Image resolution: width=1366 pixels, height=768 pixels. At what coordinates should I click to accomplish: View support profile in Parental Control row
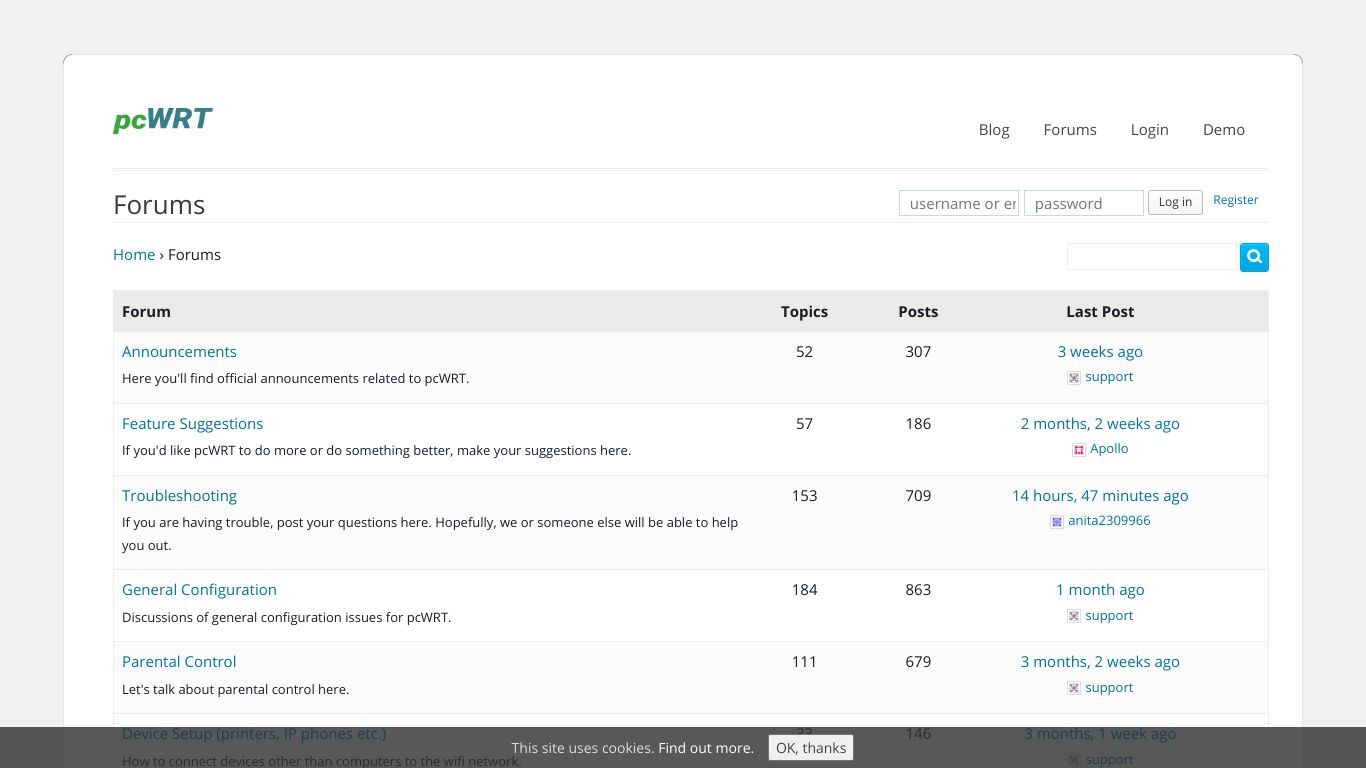point(1109,688)
